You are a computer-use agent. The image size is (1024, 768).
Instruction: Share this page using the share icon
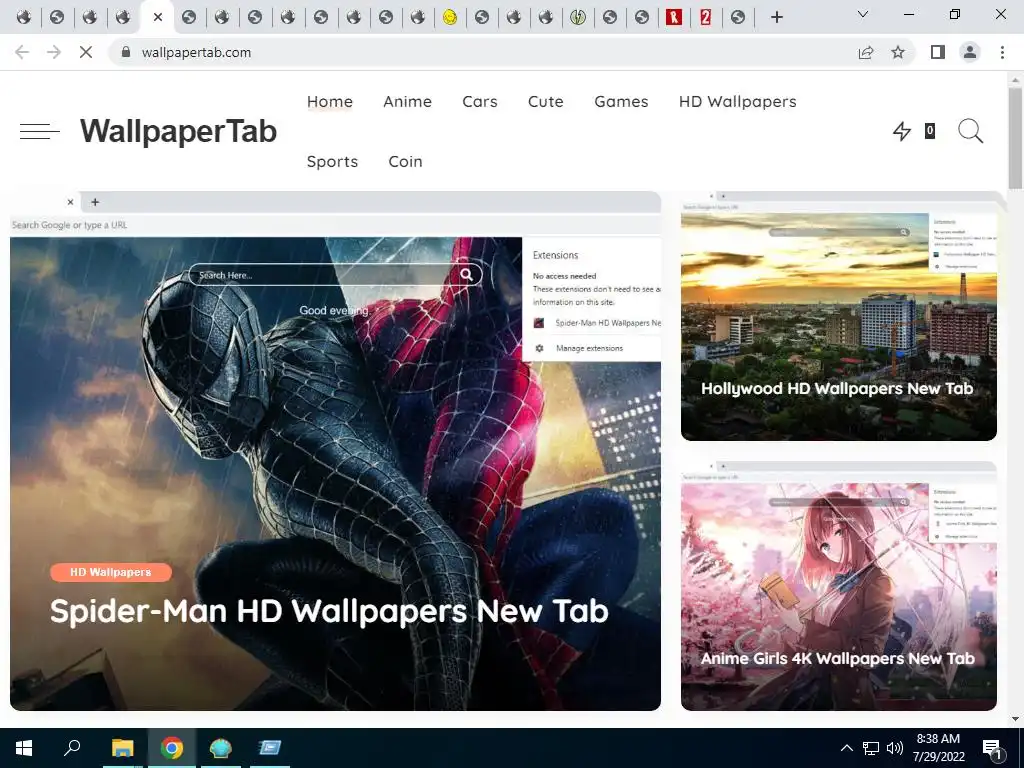866,52
